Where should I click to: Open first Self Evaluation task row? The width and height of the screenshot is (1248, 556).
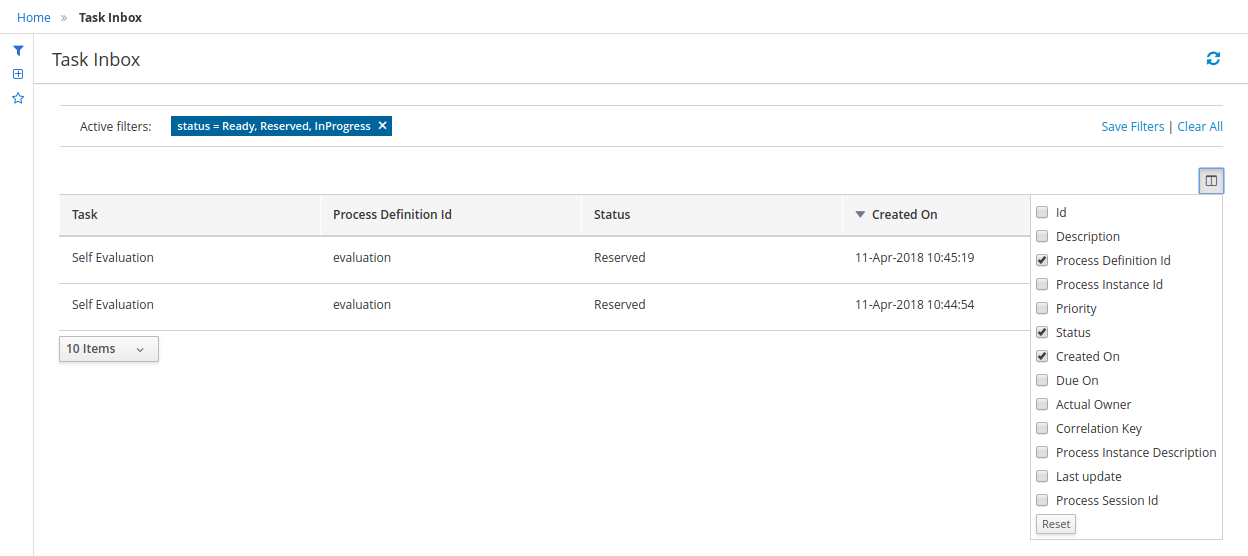[113, 258]
